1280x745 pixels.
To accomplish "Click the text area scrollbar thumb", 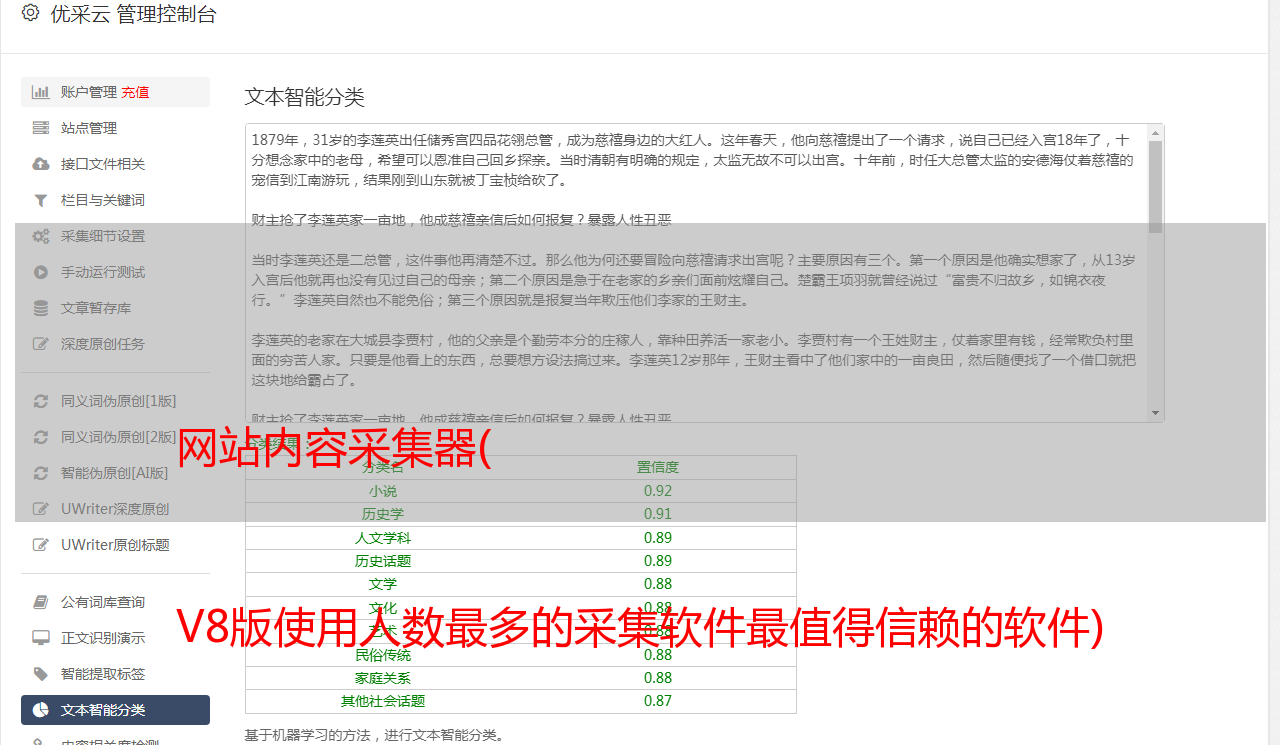I will (x=1156, y=187).
